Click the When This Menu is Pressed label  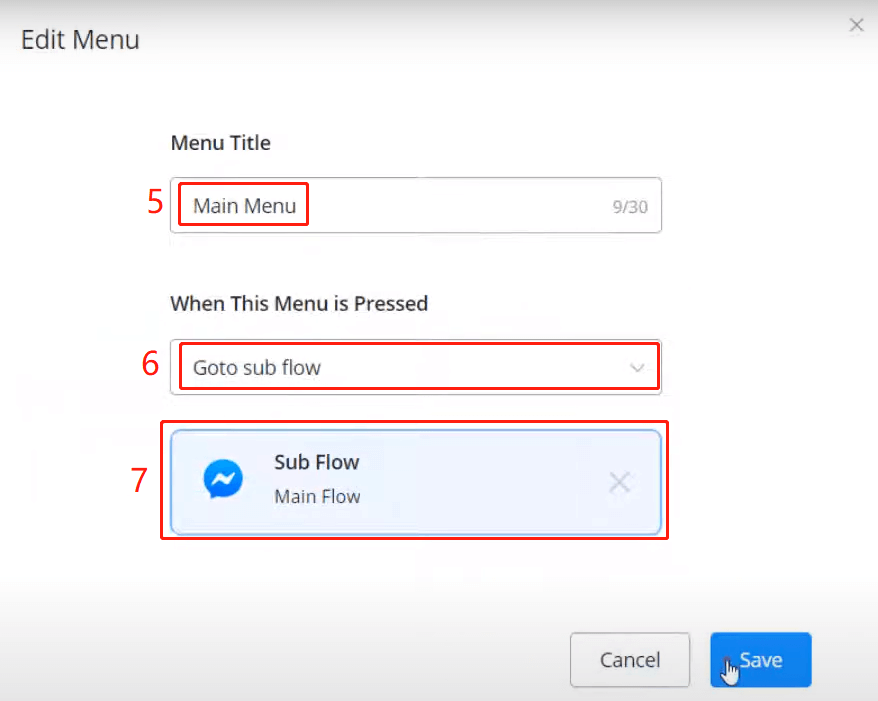(x=299, y=303)
